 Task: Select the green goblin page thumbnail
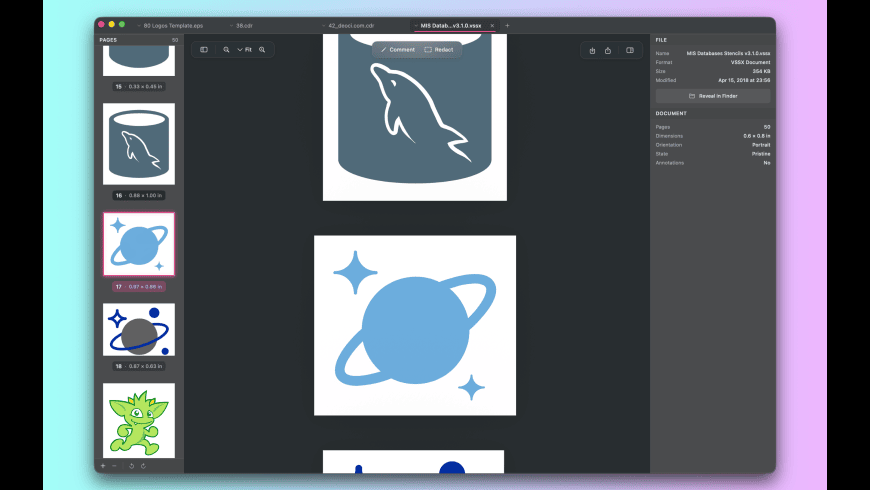(x=139, y=421)
